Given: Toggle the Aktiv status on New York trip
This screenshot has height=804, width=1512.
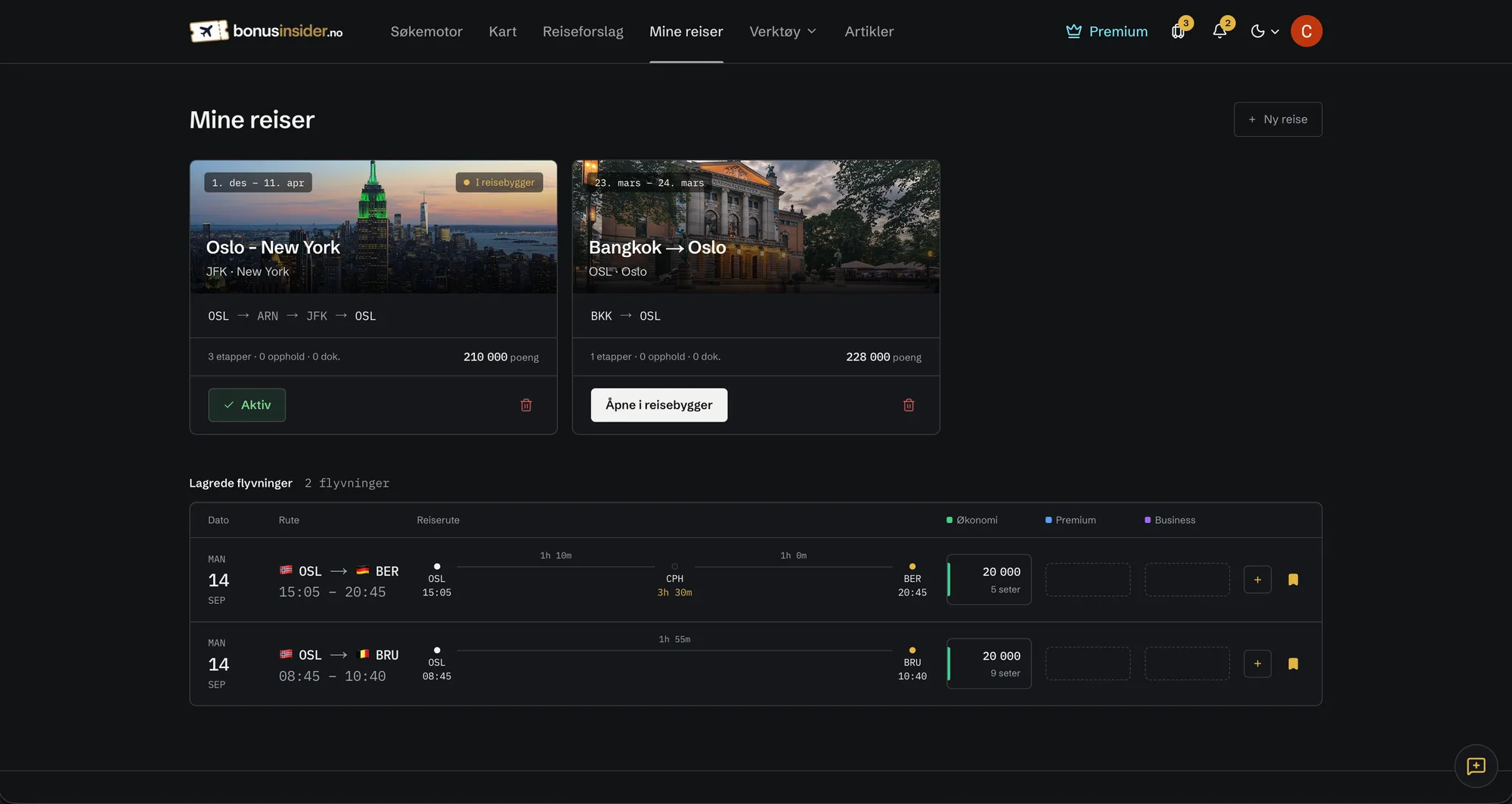Looking at the screenshot, I should point(247,405).
